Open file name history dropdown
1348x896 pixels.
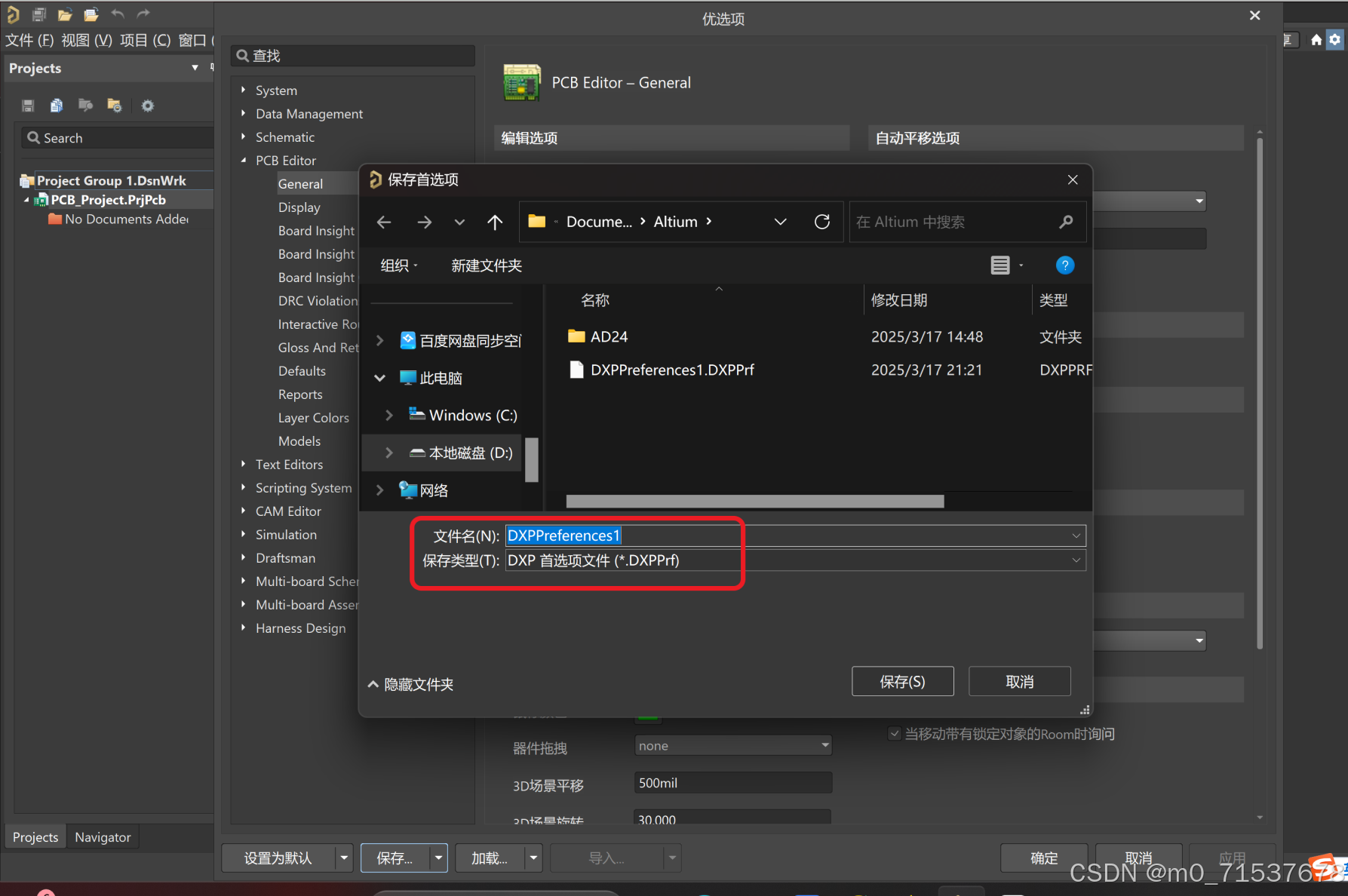coord(1076,535)
